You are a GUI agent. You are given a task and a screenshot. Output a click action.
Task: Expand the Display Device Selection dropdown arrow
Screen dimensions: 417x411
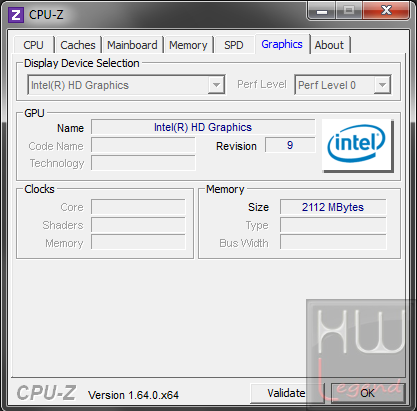click(x=216, y=85)
